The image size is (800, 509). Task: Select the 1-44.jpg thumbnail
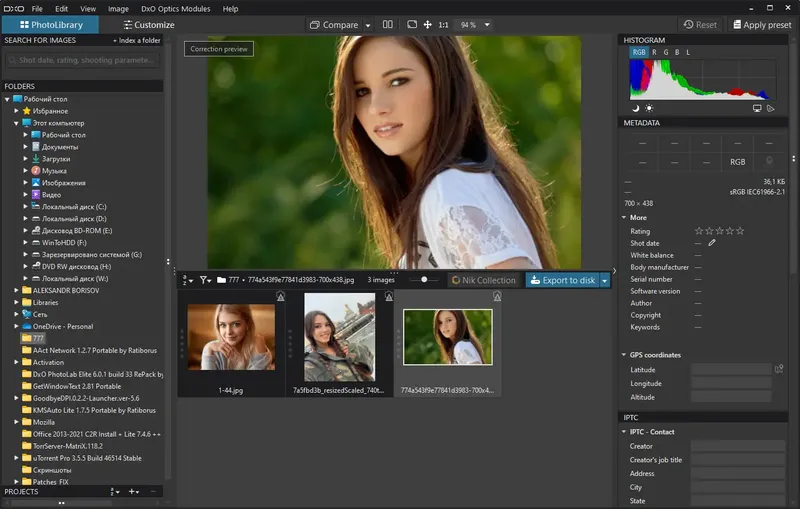(x=231, y=337)
